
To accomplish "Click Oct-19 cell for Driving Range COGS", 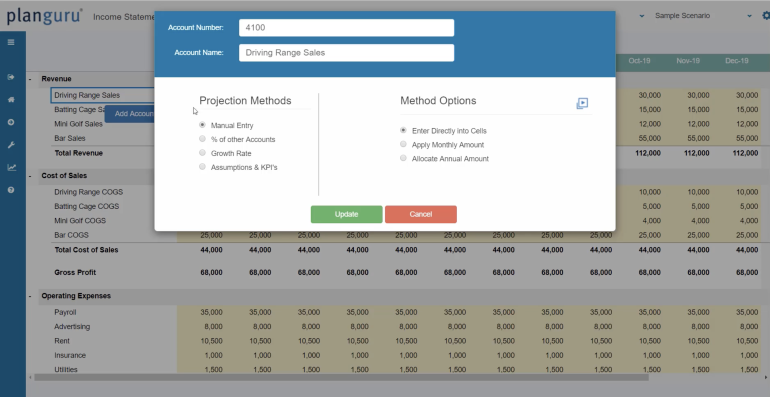I will pos(649,192).
